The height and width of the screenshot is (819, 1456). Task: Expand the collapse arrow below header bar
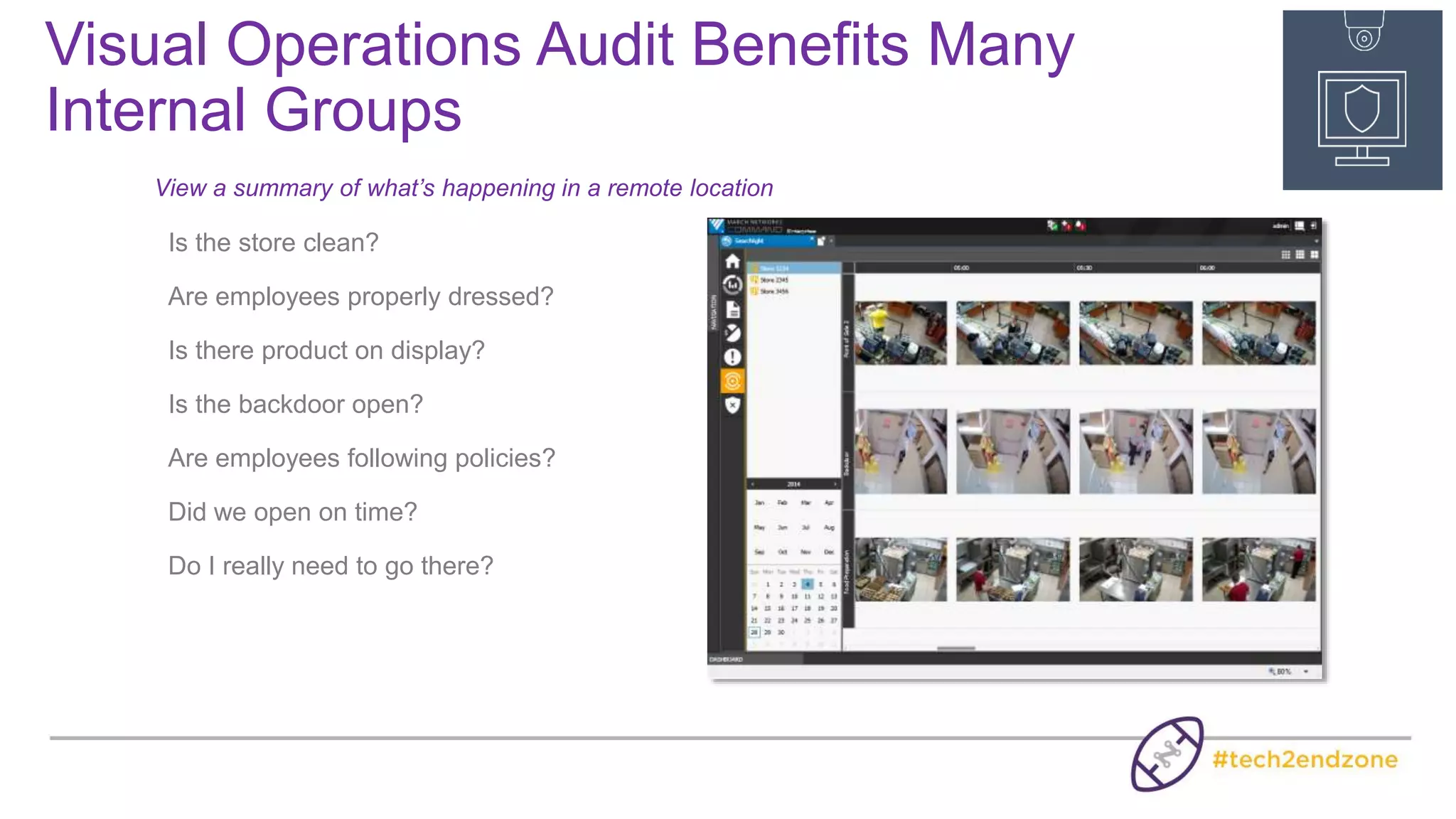coord(1315,242)
